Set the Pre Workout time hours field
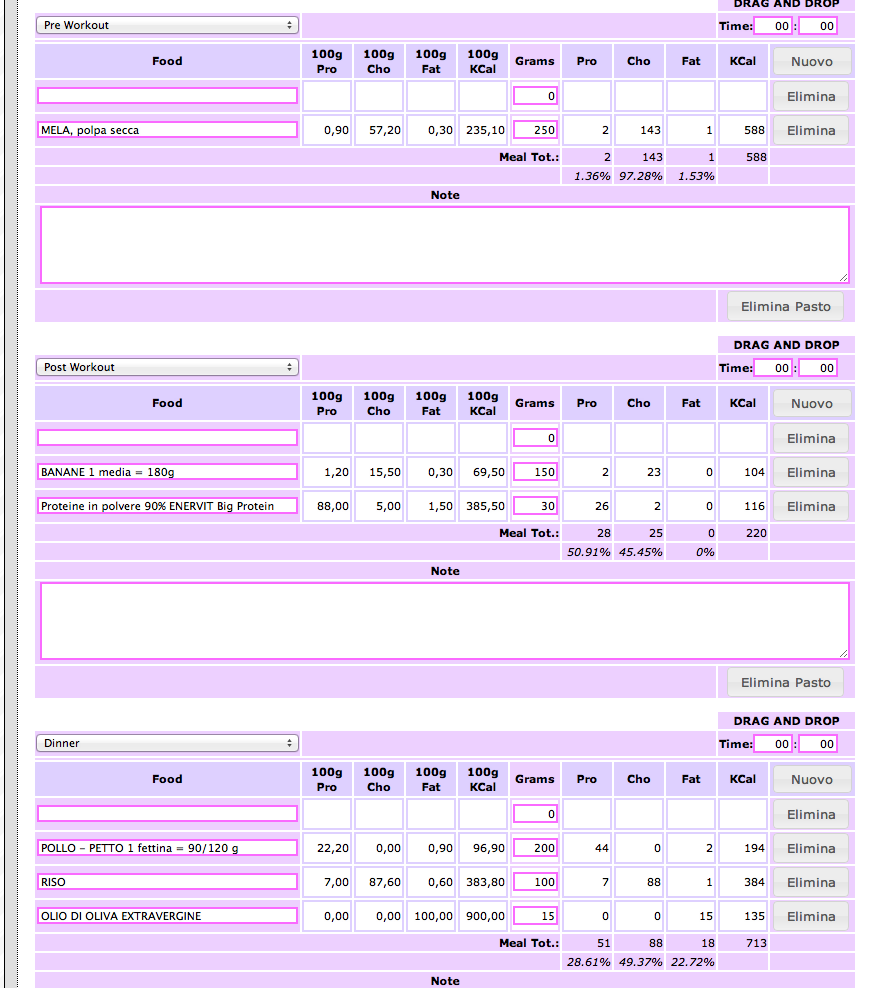870x988 pixels. [x=773, y=26]
